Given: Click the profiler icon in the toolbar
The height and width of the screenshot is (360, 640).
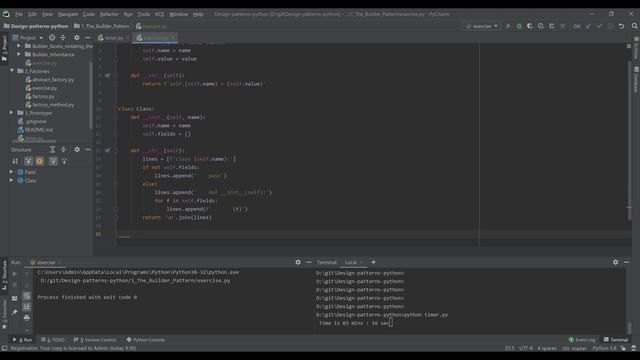Looking at the screenshot, I should (541, 26).
